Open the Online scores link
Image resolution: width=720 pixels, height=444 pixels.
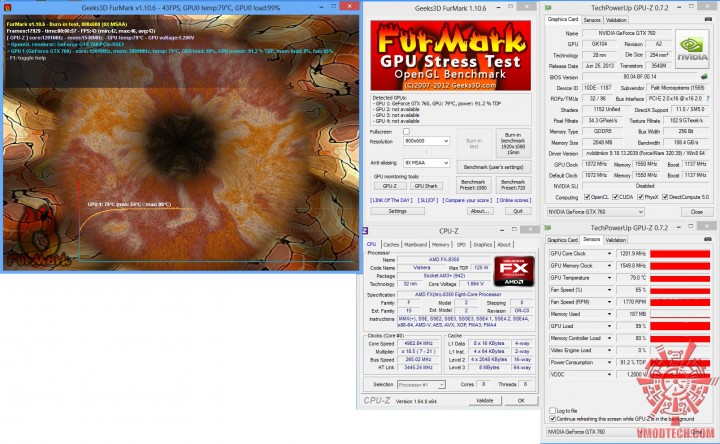[x=513, y=200]
